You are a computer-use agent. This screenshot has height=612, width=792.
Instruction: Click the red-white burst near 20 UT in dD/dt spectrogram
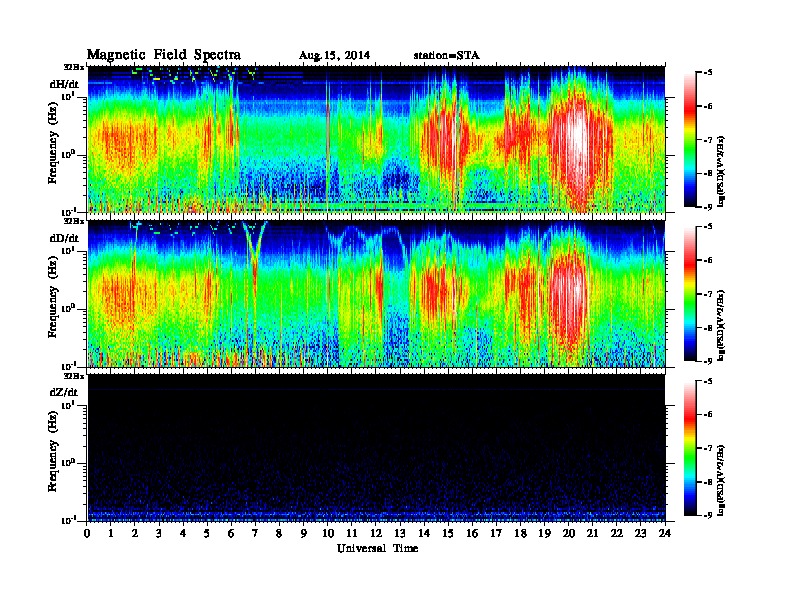(x=570, y=295)
